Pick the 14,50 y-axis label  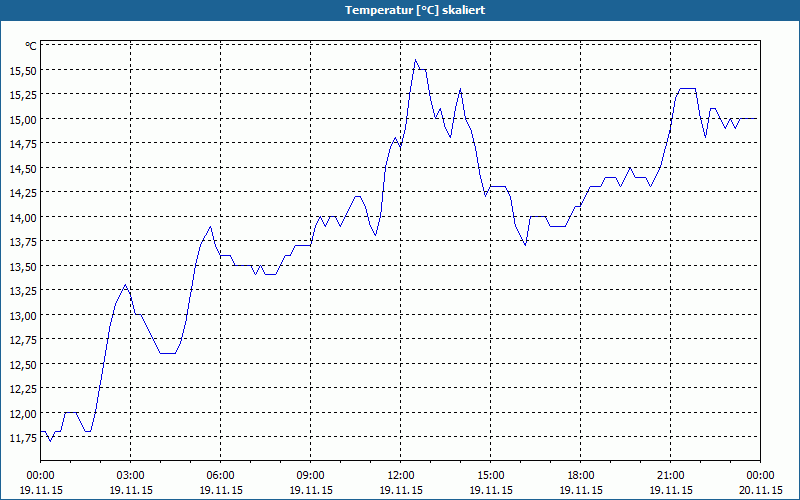[23, 169]
